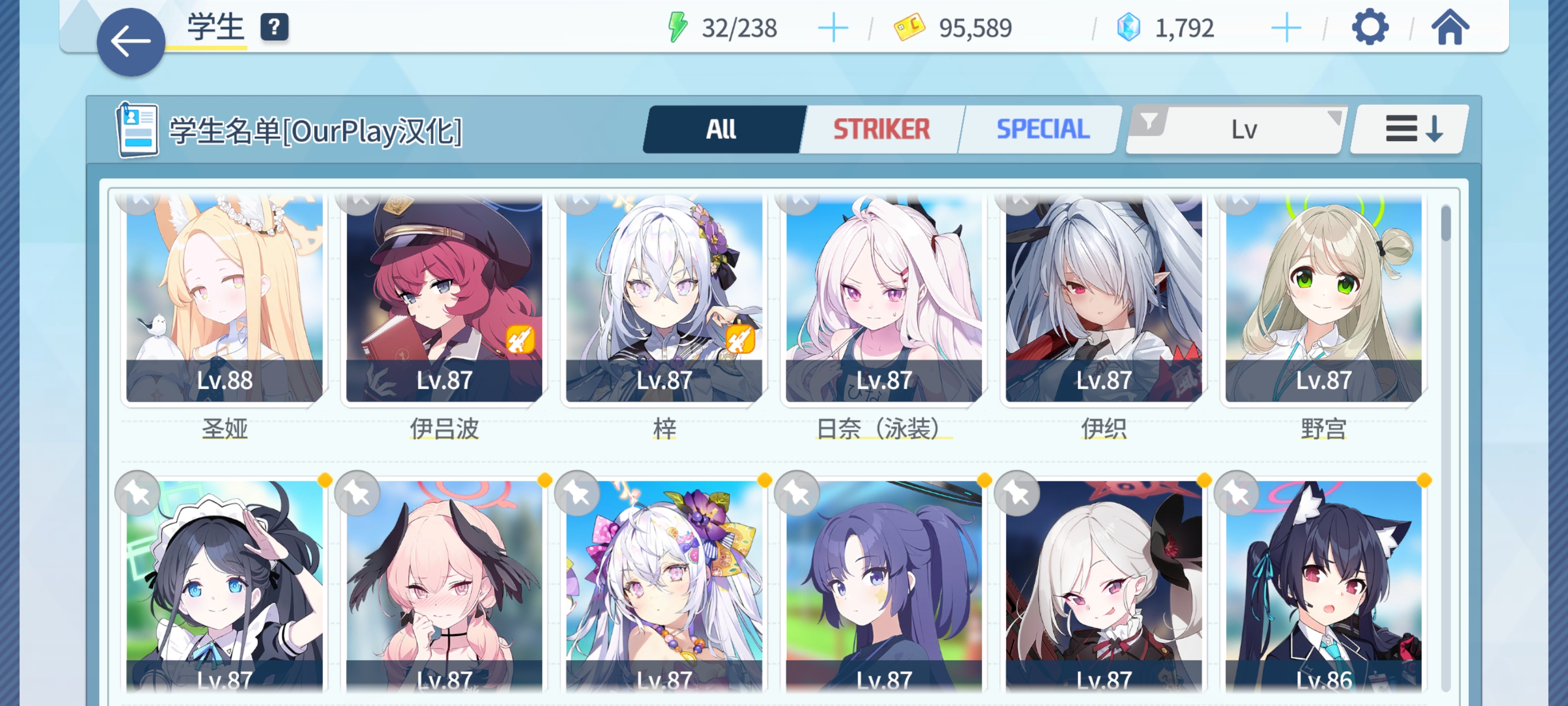This screenshot has width=1568, height=706.
Task: Toggle sort order descending button
Action: click(1409, 129)
